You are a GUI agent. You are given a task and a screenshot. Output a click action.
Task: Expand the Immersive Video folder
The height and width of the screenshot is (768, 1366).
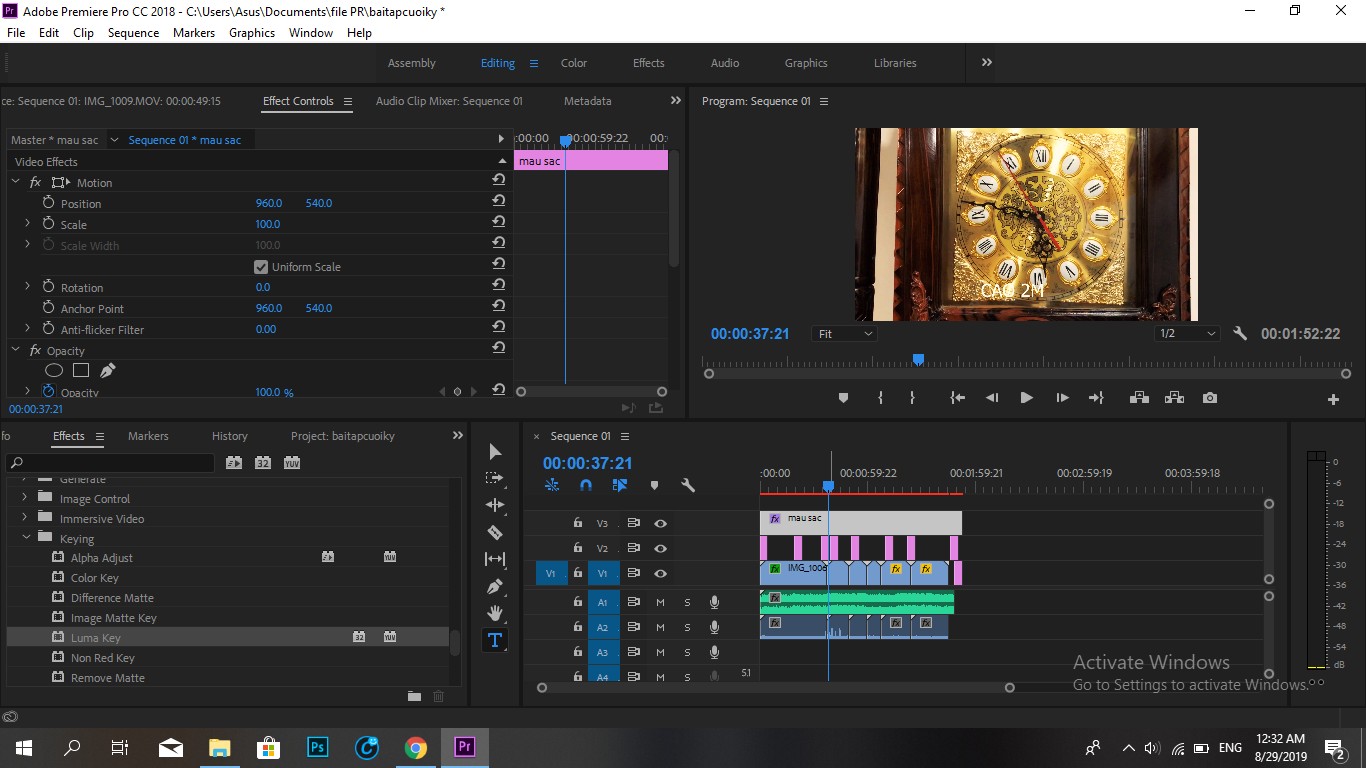pos(25,518)
